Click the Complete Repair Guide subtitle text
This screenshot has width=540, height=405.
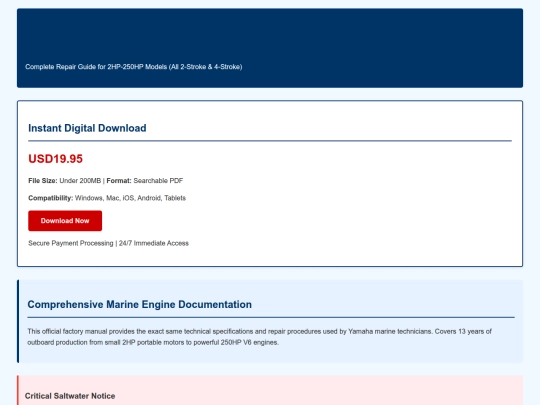click(134, 67)
